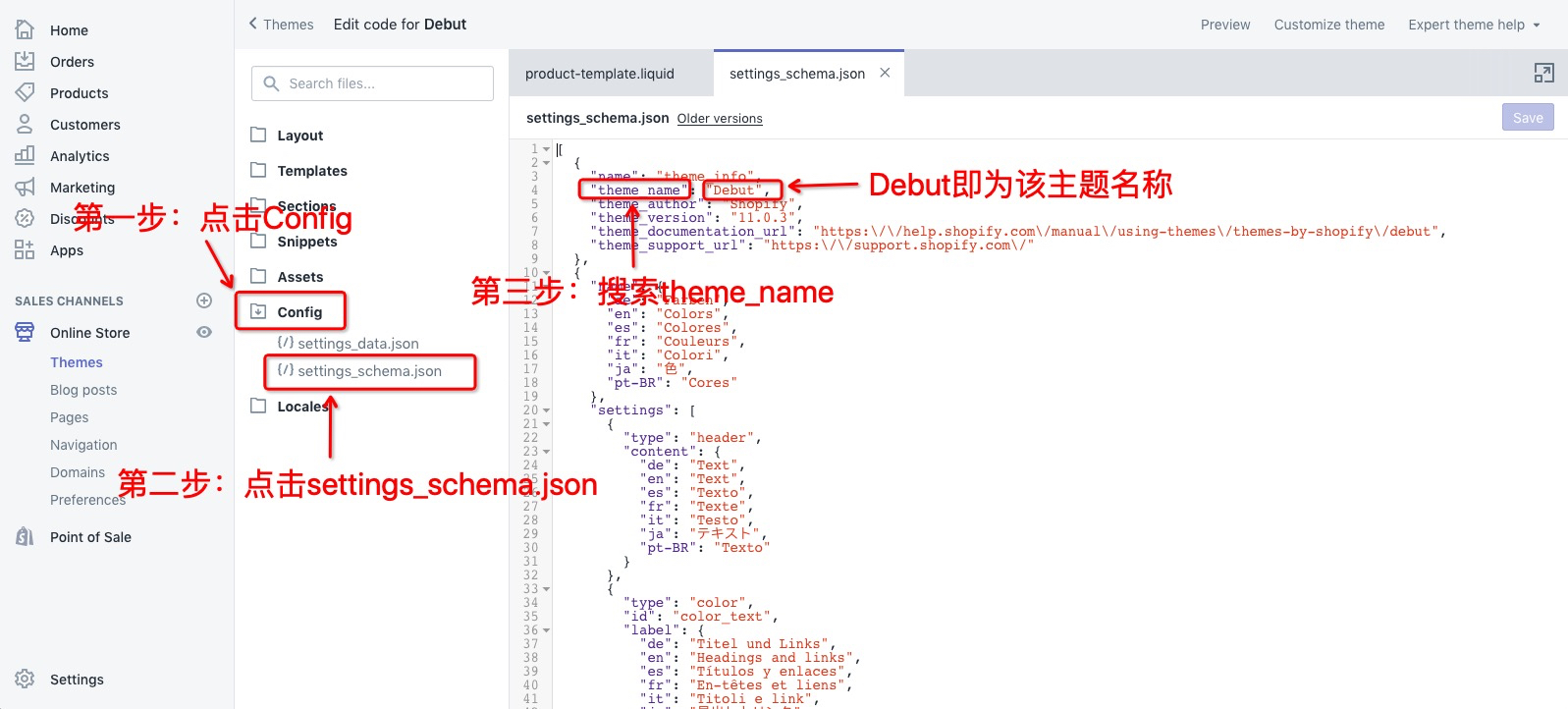
Task: Click the Customers person icon
Action: click(25, 124)
